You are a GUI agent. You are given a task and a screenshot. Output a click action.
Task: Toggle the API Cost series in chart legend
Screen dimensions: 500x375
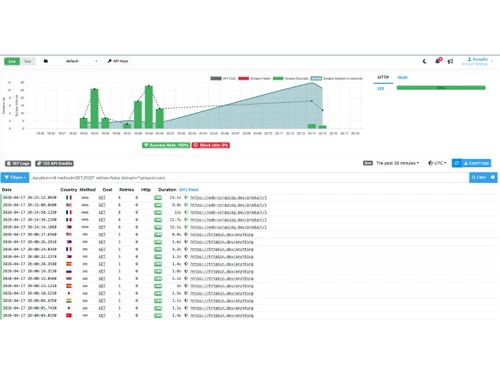pos(223,78)
